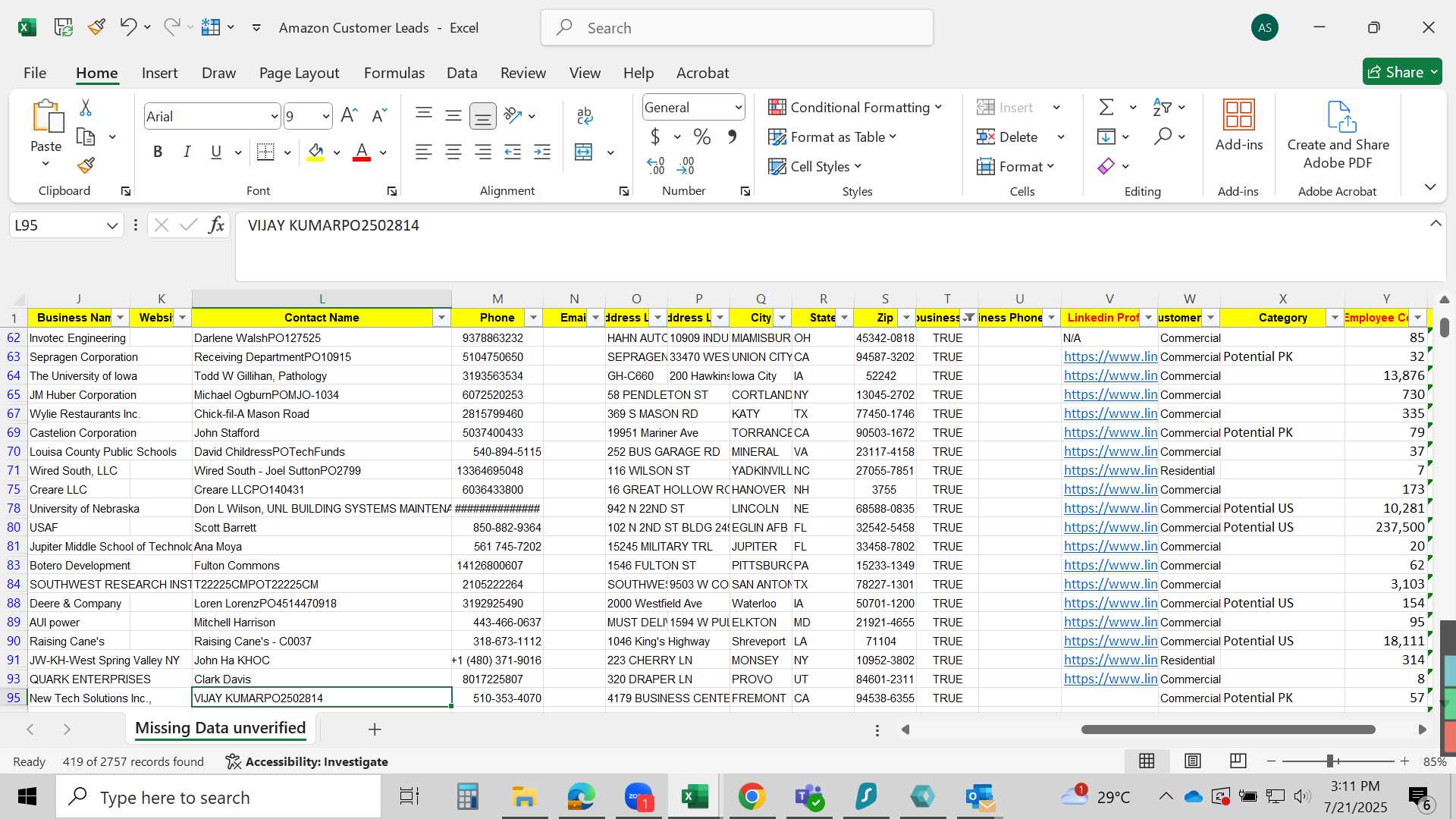The image size is (1456, 819).
Task: Click Accessibility: Investigate in status bar
Action: coord(307,761)
